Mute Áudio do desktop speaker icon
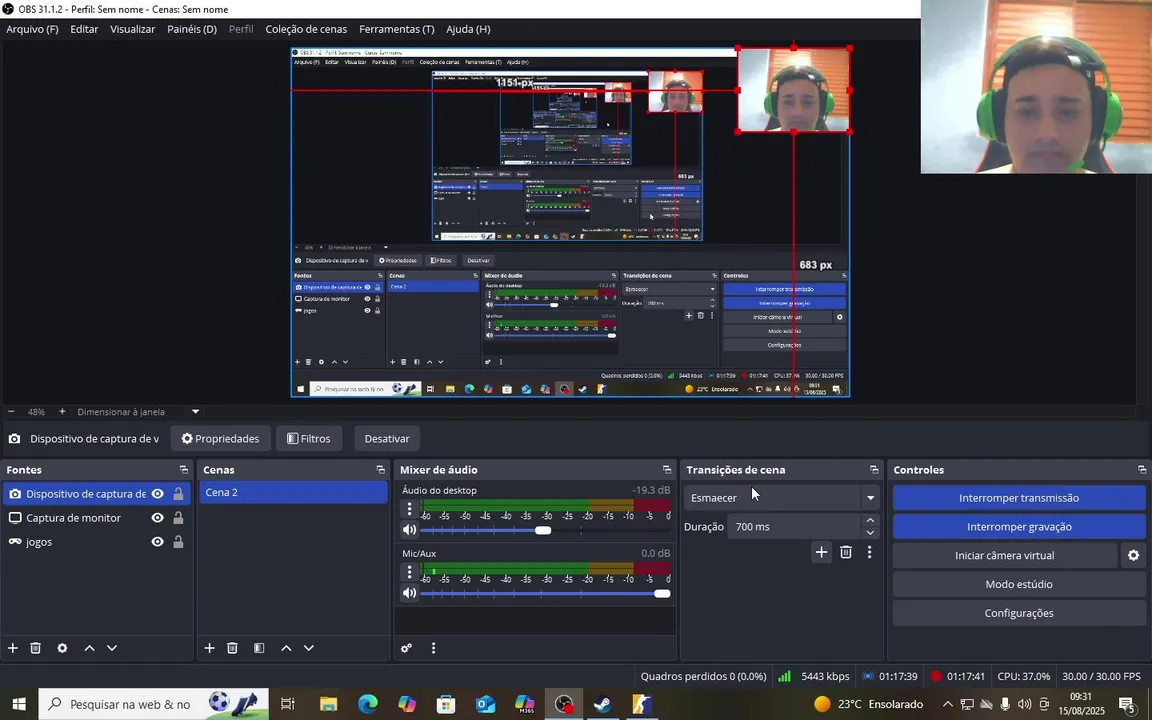Viewport: 1152px width, 720px height. 410,530
